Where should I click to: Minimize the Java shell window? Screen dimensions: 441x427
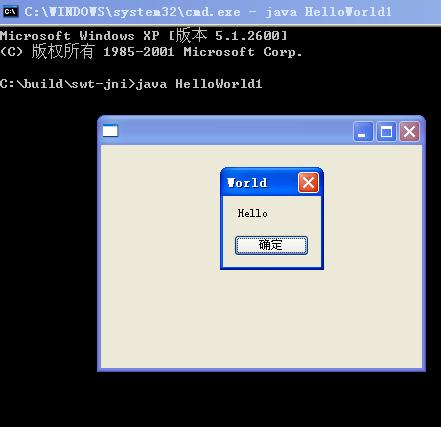coord(363,131)
